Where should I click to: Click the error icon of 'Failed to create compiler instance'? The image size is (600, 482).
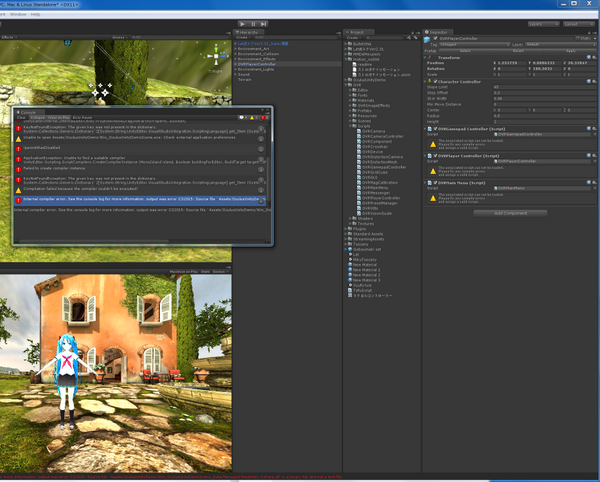coord(18,169)
